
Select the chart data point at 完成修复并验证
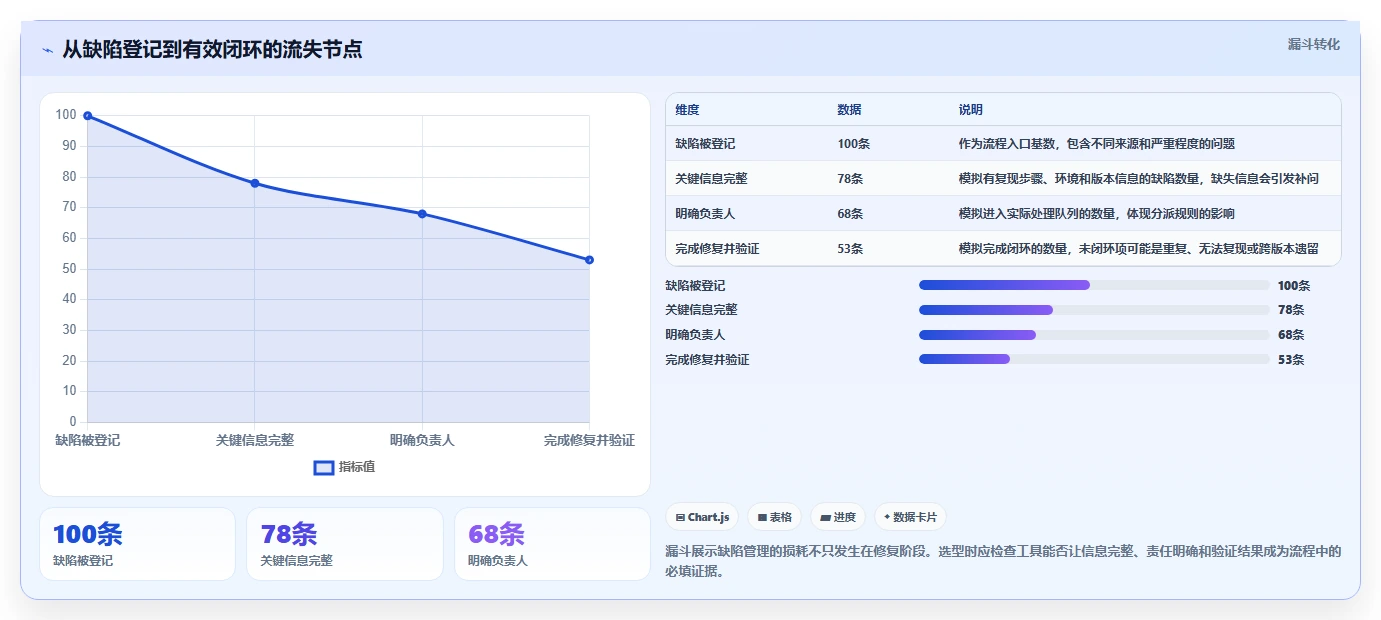pyautogui.click(x=589, y=260)
